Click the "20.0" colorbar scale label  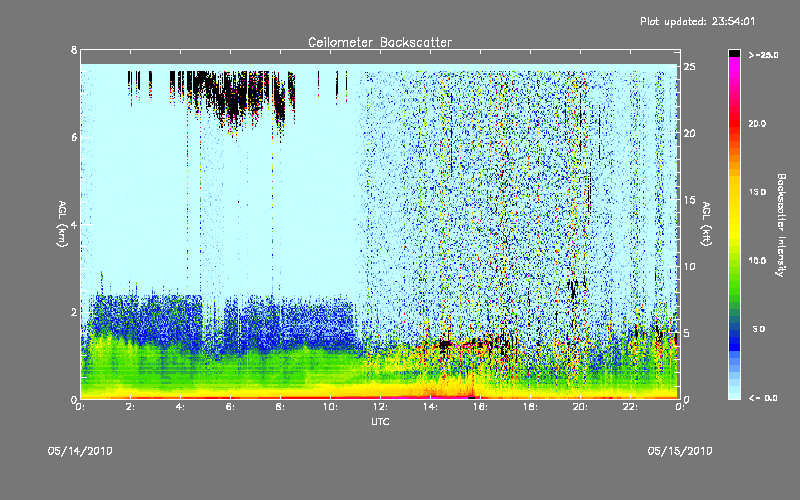[x=758, y=123]
